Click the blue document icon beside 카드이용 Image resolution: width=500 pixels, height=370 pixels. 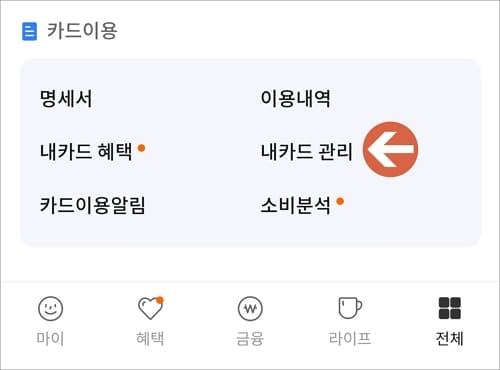click(x=29, y=31)
